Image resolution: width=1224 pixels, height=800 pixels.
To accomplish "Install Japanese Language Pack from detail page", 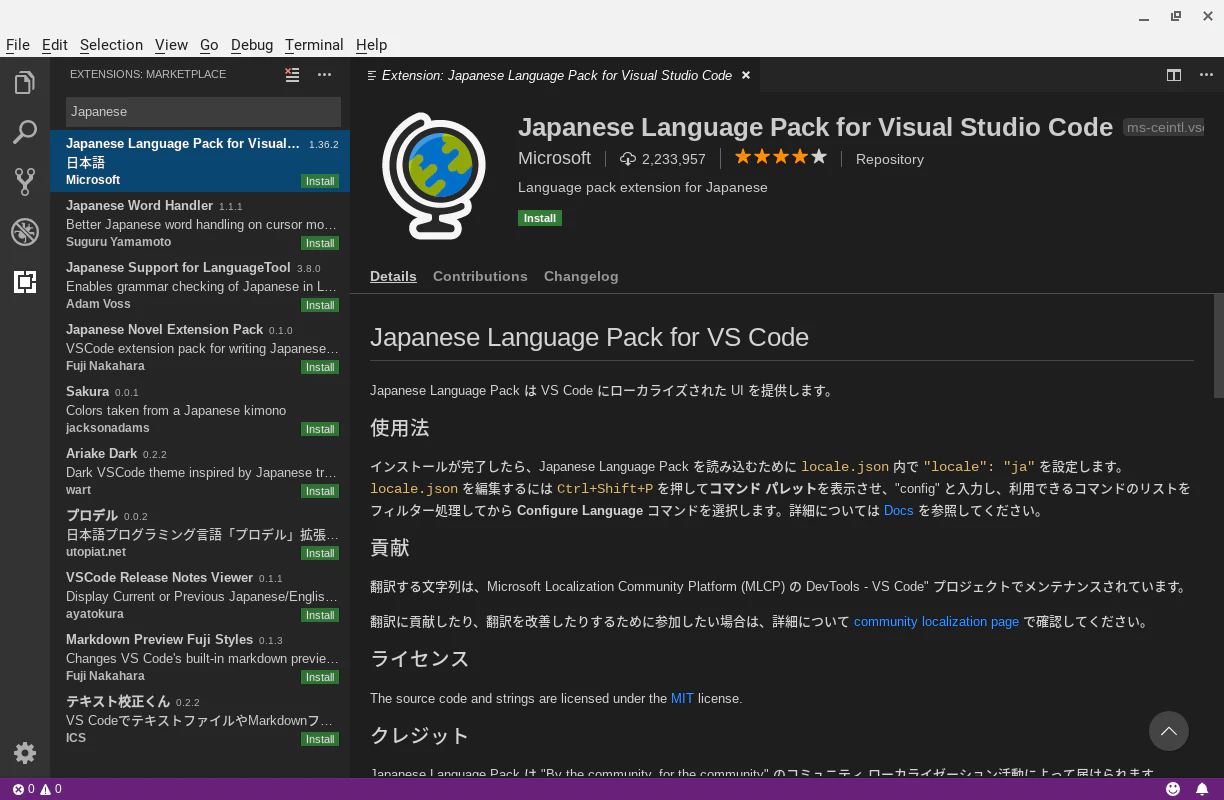I will coord(540,218).
